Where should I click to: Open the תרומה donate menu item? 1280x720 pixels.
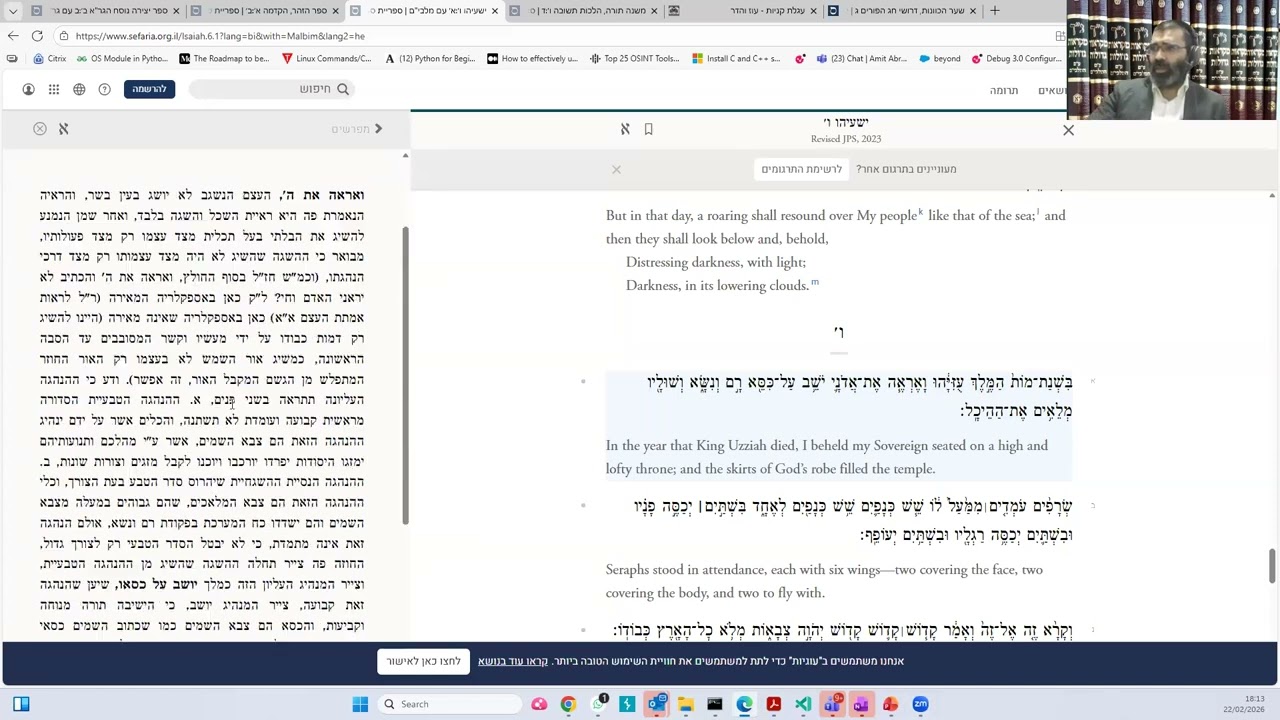click(x=1003, y=90)
